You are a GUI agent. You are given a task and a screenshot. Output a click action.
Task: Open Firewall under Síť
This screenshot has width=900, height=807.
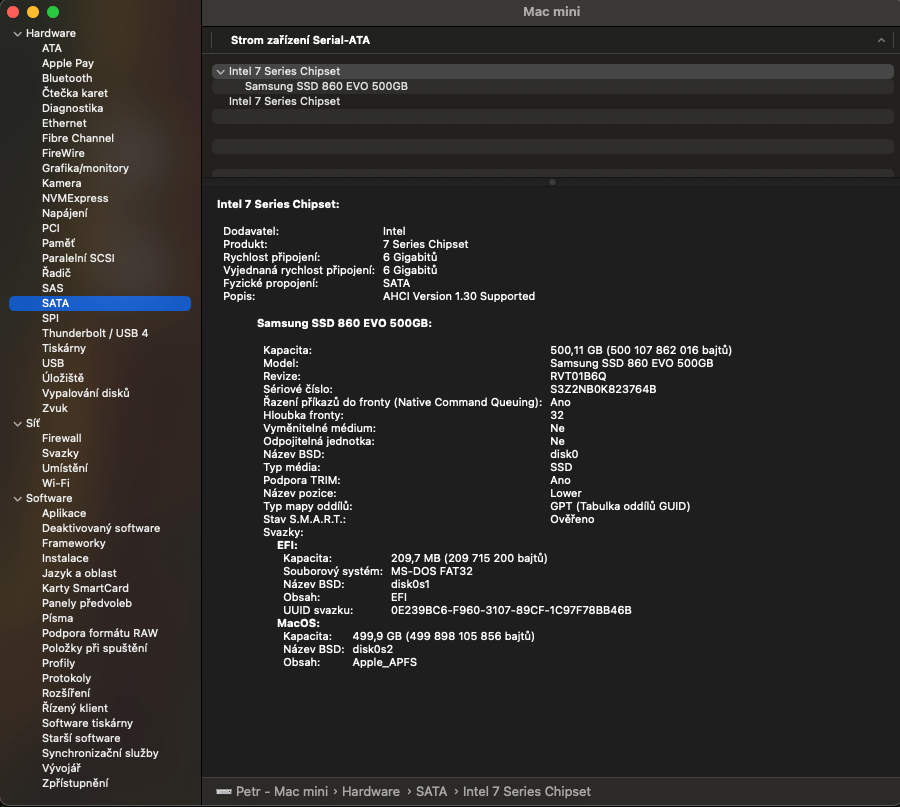[x=61, y=438]
